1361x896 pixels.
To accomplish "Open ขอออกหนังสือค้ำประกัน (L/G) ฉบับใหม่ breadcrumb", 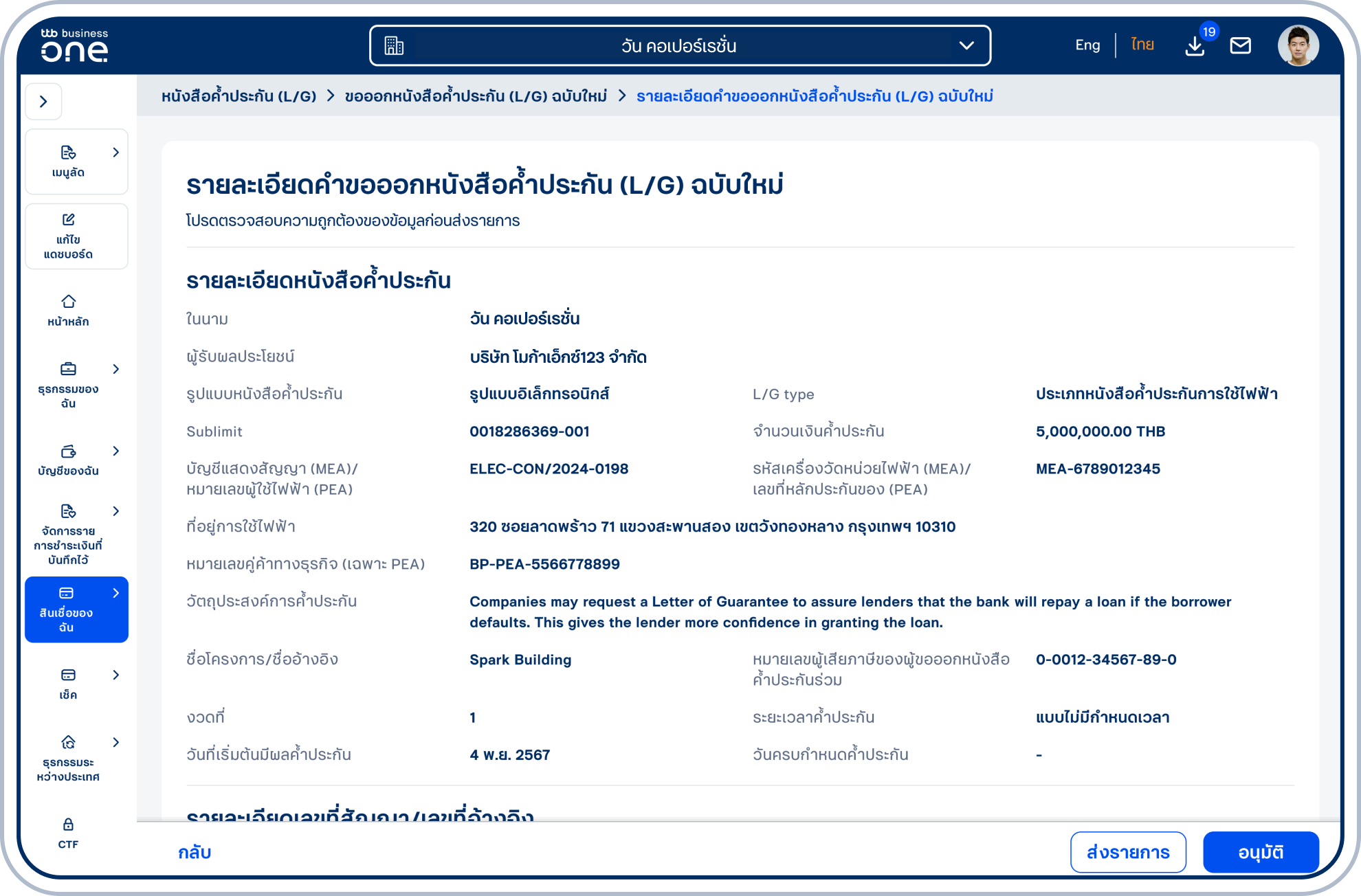I will click(x=476, y=96).
